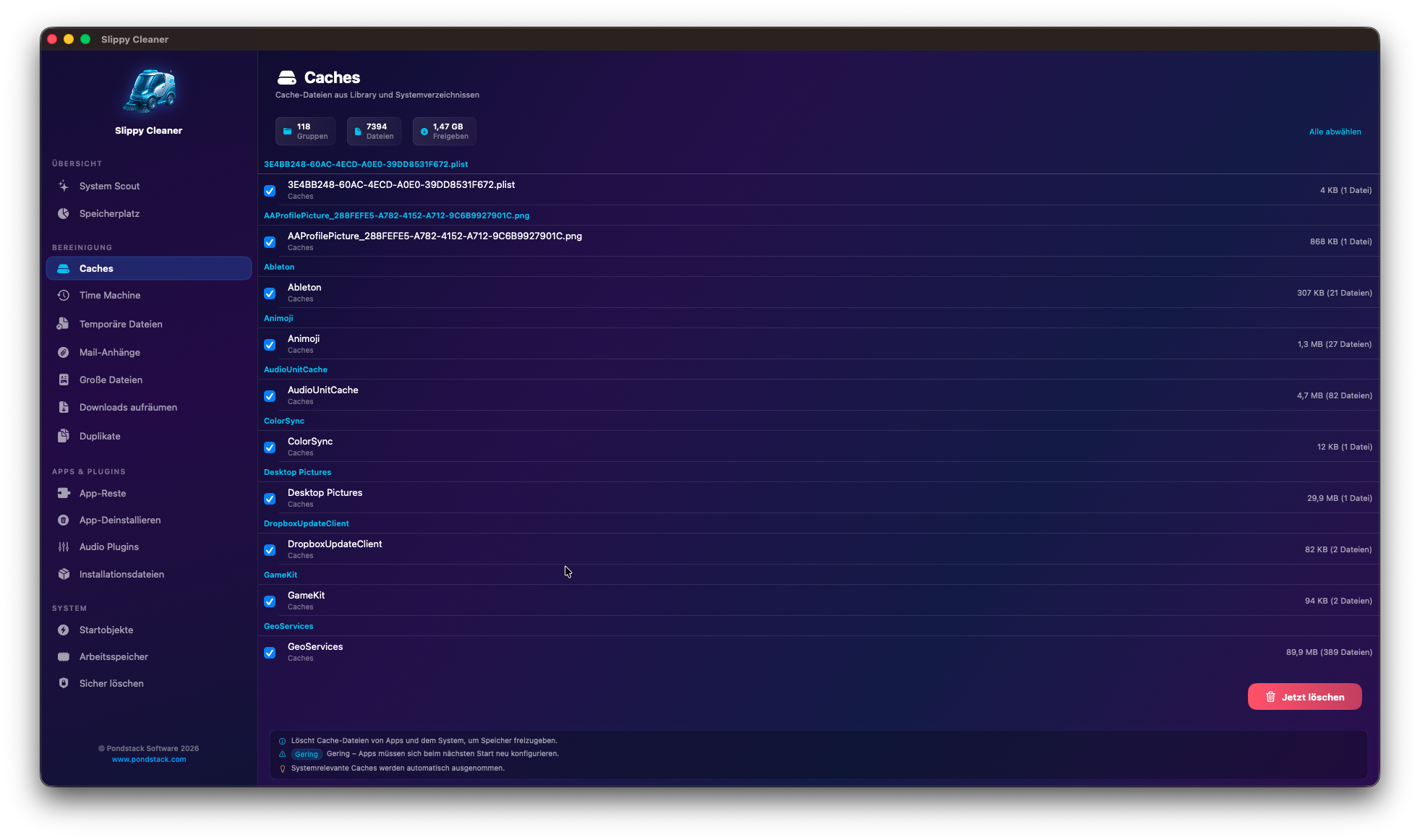Screen dimensions: 1420x840
Task: Click the 89,9 MB (389 Dateien) size
Action: coord(1329,652)
